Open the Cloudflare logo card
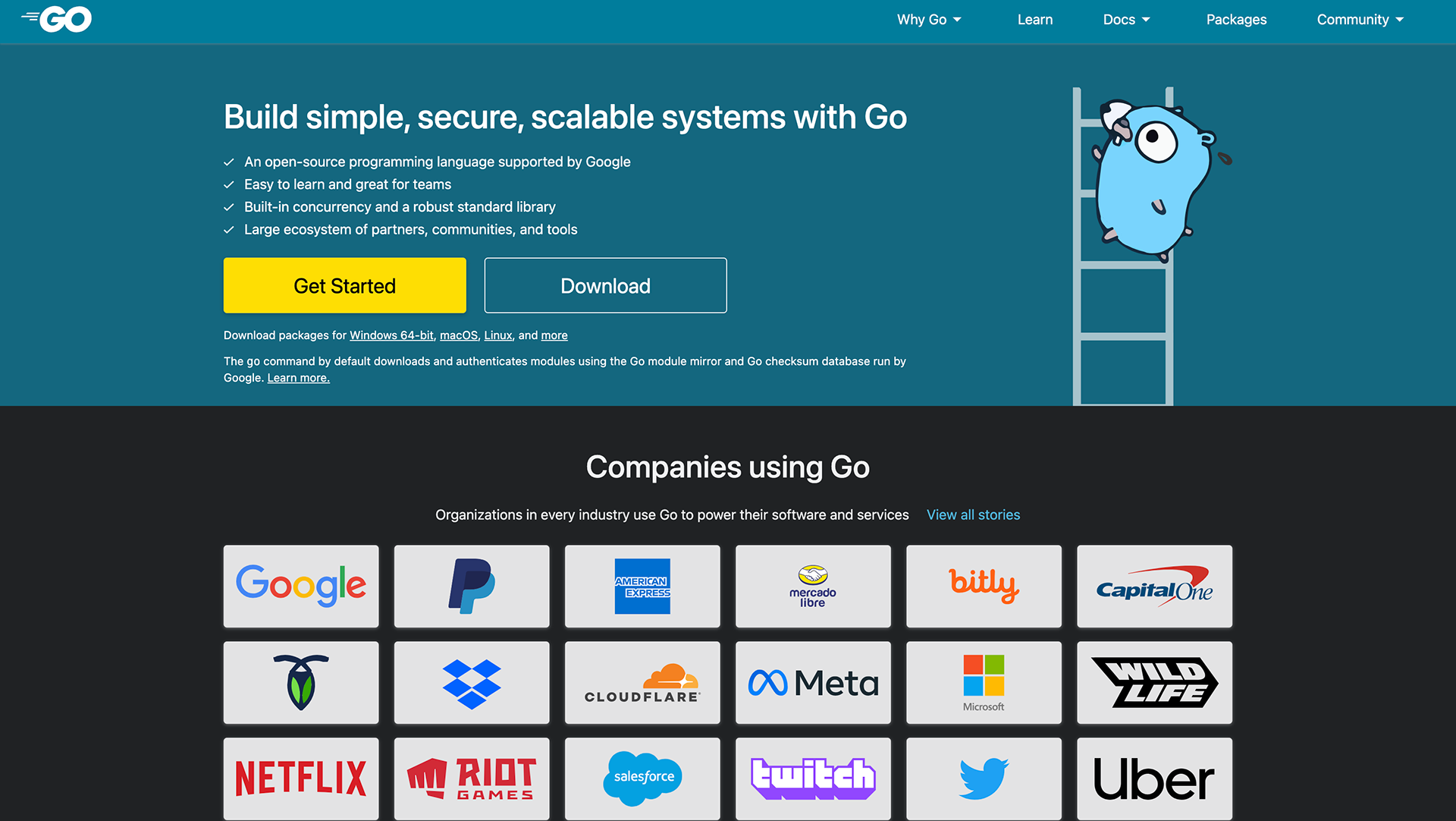 pos(642,682)
